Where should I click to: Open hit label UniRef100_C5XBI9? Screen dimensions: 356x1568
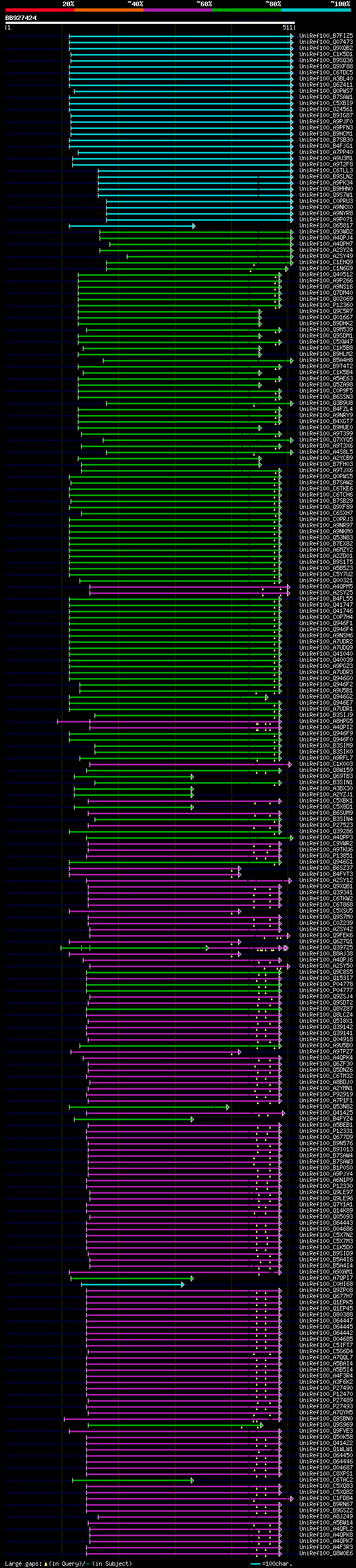click(x=326, y=103)
